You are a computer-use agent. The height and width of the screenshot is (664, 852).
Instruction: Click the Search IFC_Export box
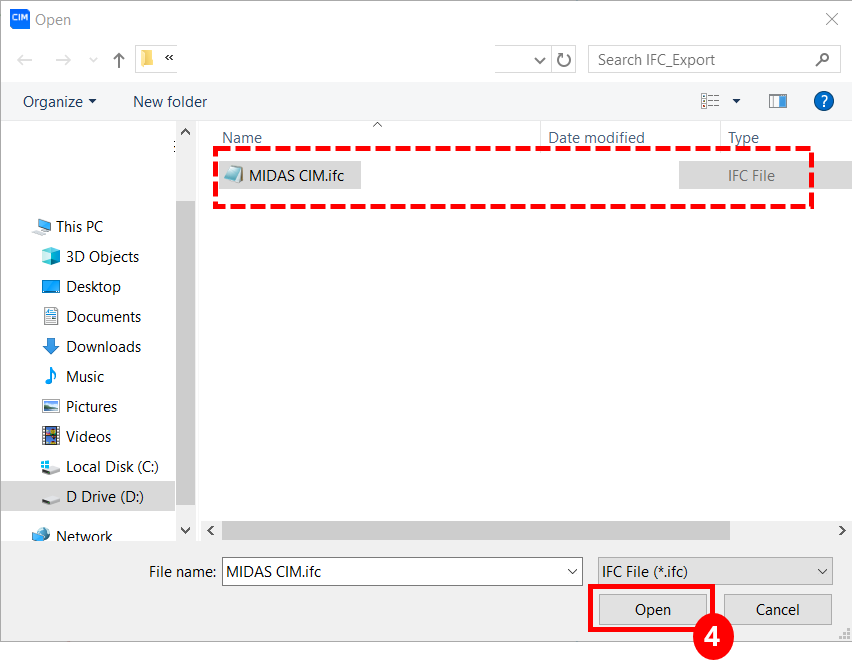click(x=714, y=60)
